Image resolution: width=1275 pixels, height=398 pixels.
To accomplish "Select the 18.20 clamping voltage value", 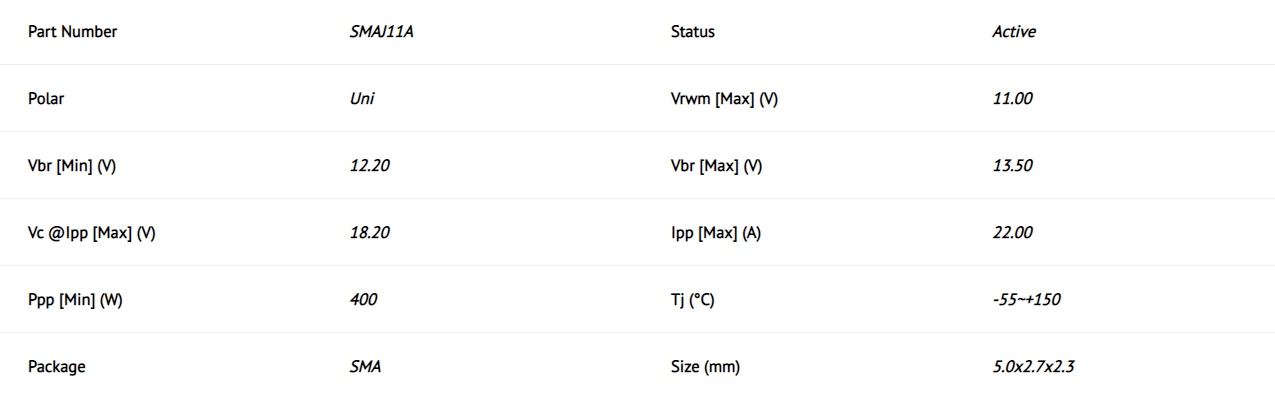I will [370, 233].
